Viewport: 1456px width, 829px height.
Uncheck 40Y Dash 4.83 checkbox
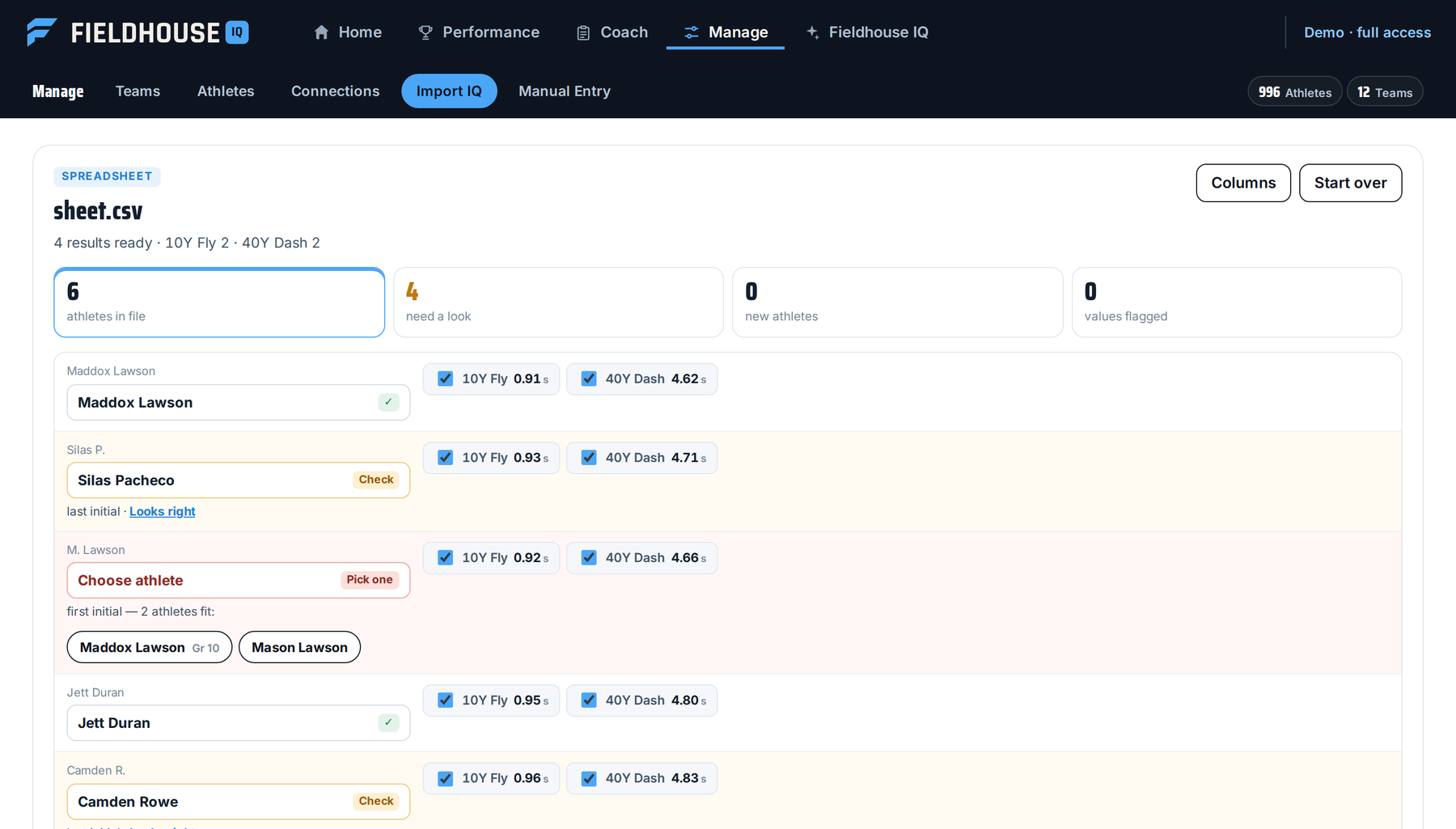tap(589, 778)
